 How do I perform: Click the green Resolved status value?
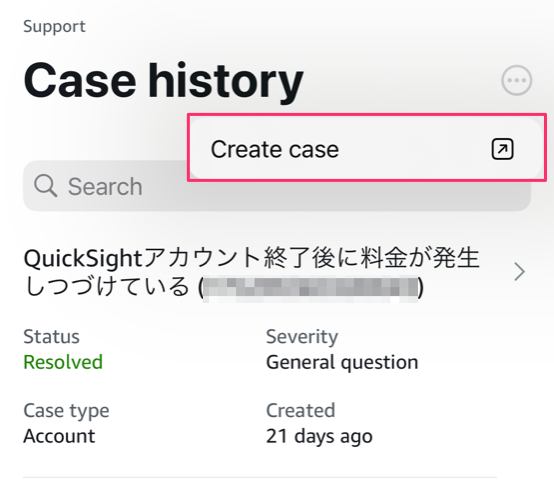63,362
